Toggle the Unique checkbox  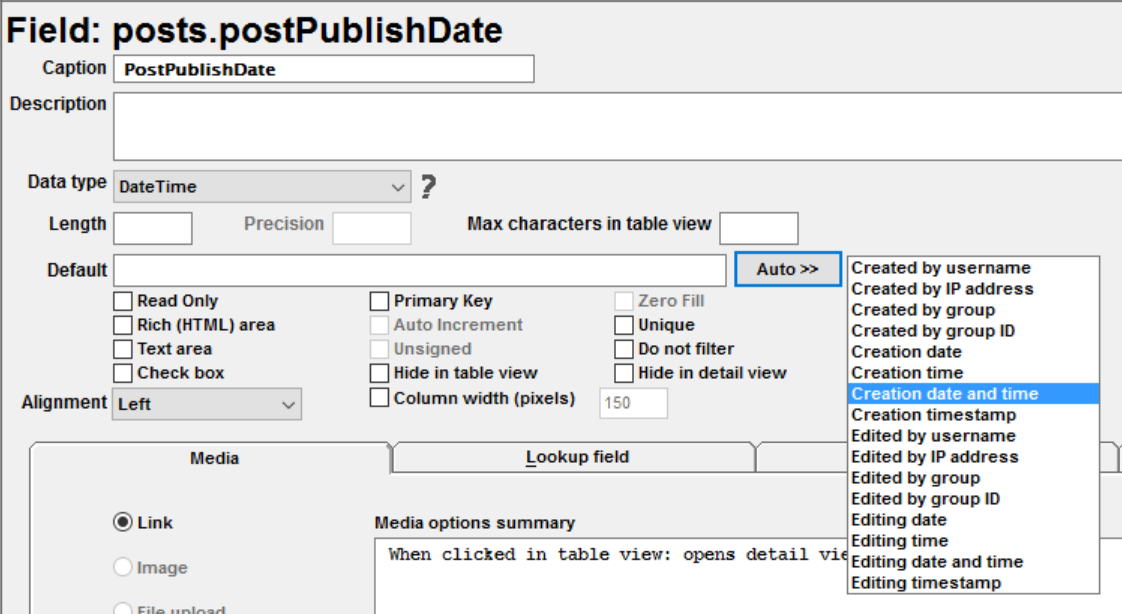click(624, 325)
